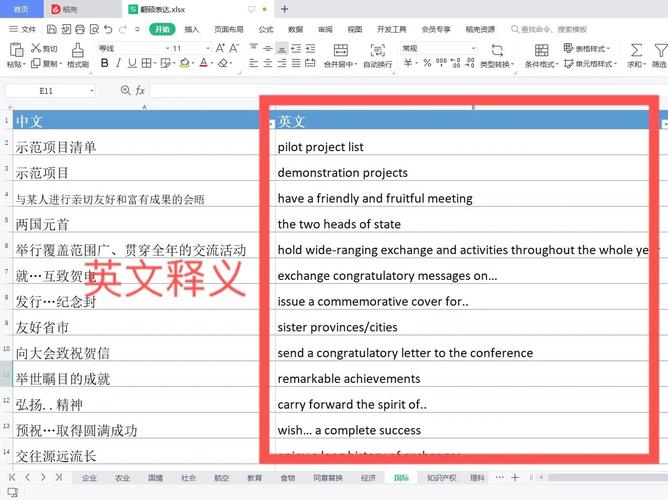Click the 类型转换 convert icon
This screenshot has width=668, height=500.
pyautogui.click(x=497, y=50)
